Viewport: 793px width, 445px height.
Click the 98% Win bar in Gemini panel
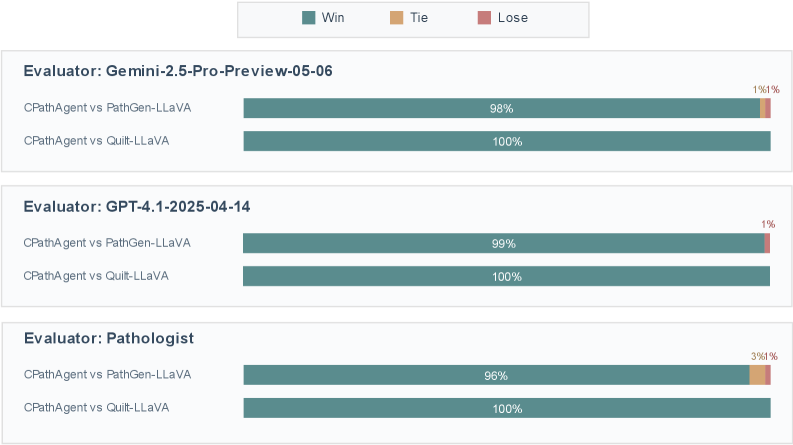[x=501, y=108]
